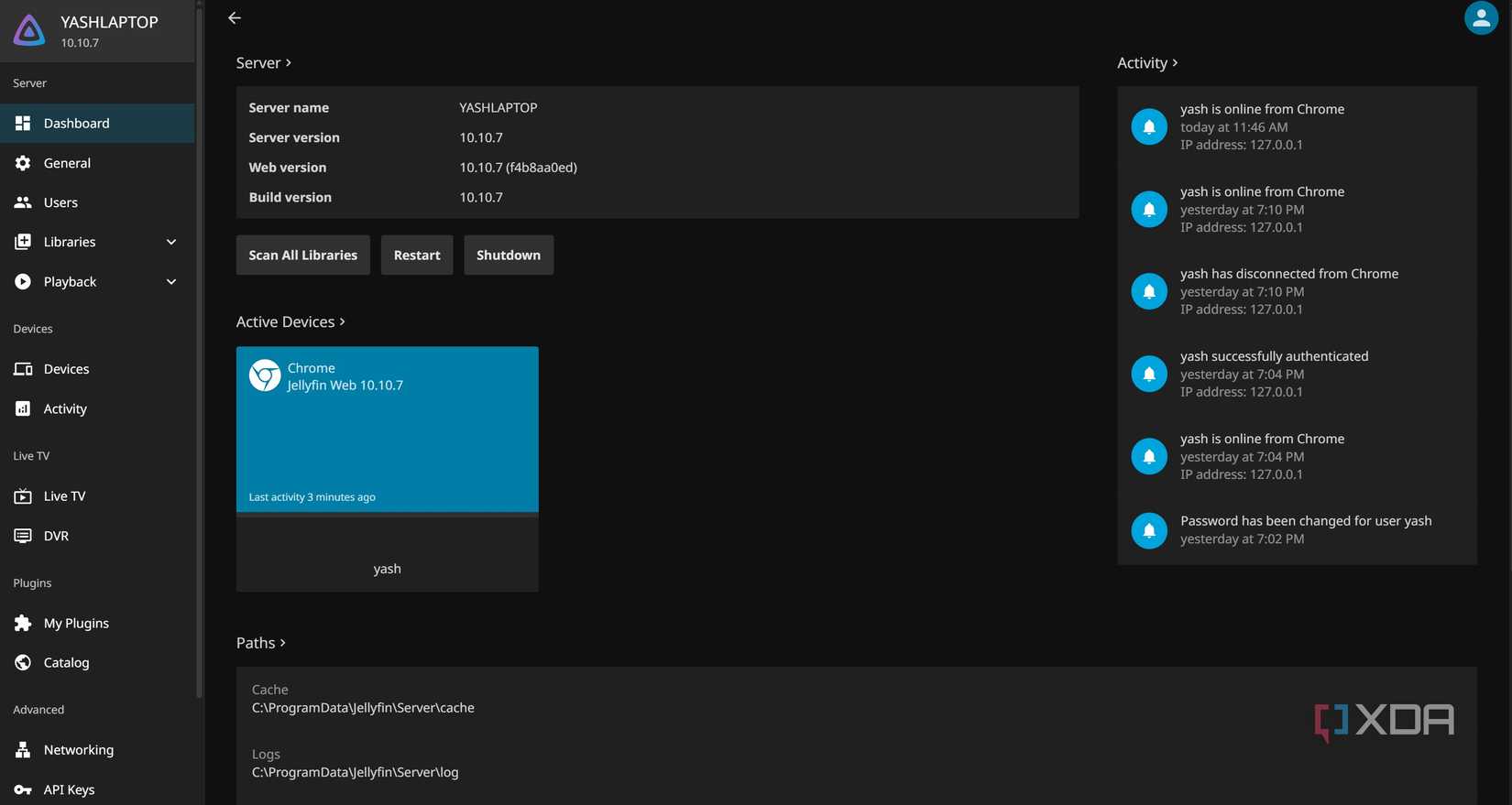This screenshot has width=1512, height=805.
Task: Click the Logs path C:\ProgramData\Jellyfin\Server\log
Action: pos(356,772)
